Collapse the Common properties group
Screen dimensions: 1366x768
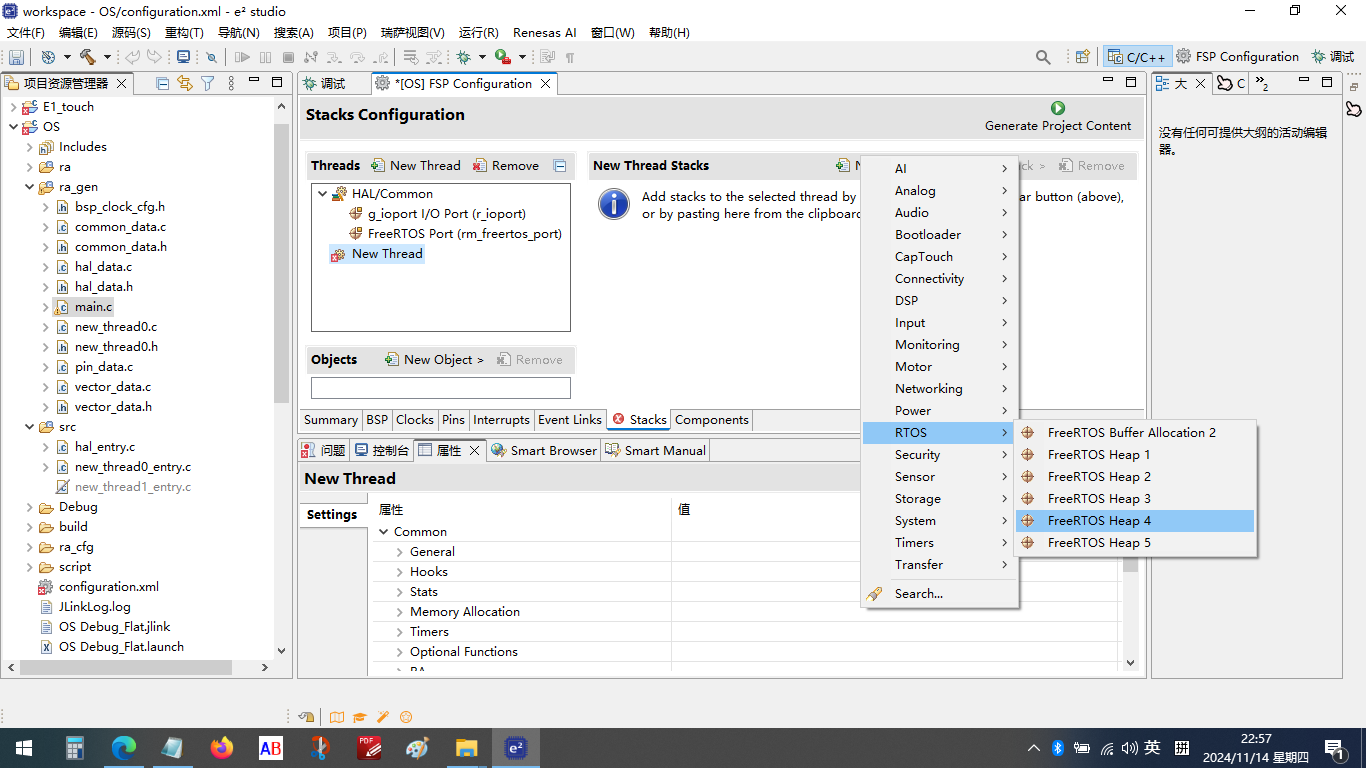click(x=383, y=532)
